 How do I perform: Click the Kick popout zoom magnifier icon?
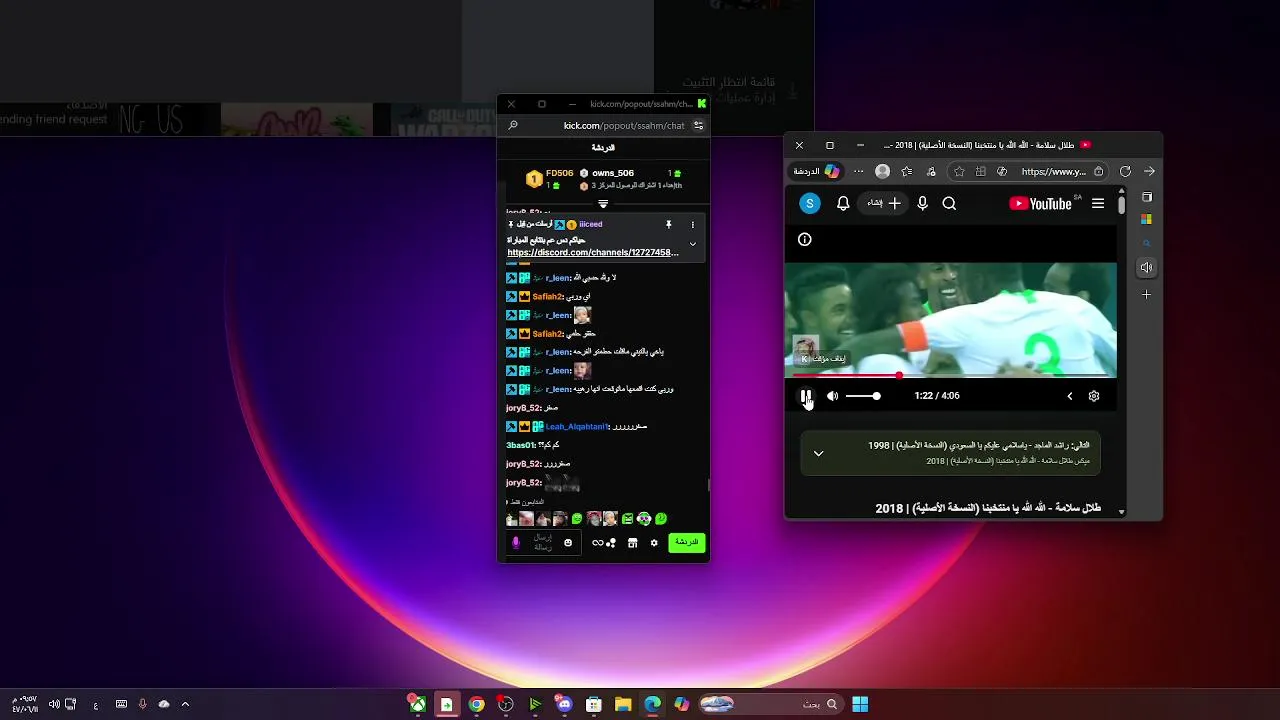coord(513,126)
